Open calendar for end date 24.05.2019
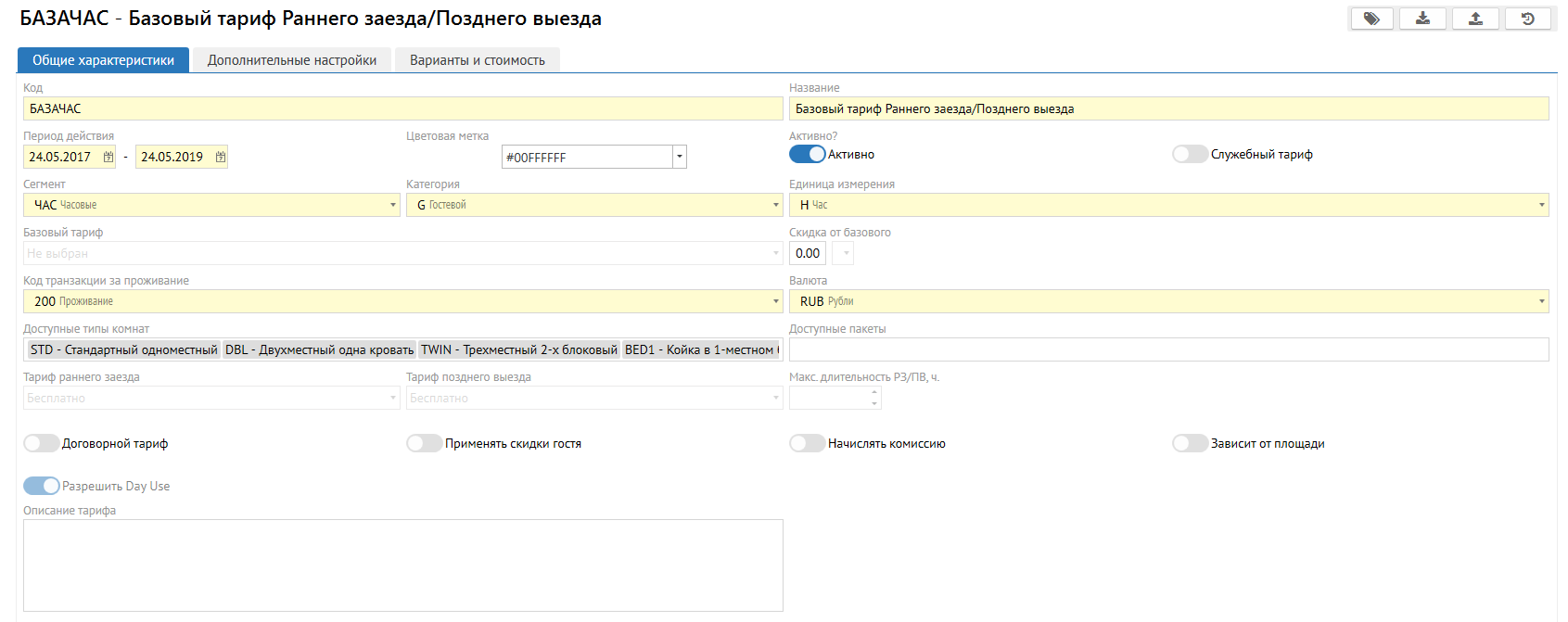1568x622 pixels. point(221,157)
